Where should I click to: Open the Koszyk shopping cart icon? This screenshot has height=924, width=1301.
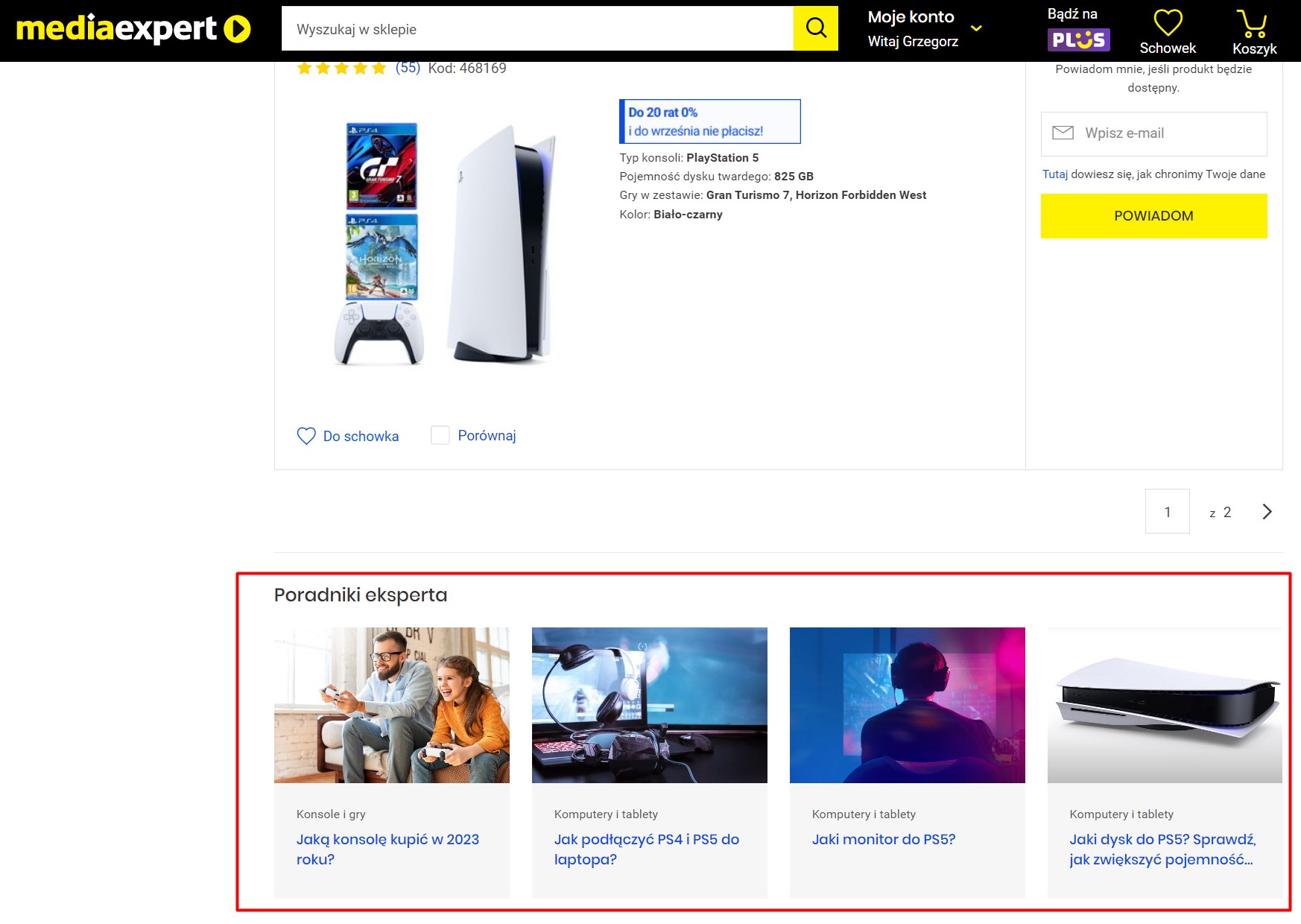1253,24
